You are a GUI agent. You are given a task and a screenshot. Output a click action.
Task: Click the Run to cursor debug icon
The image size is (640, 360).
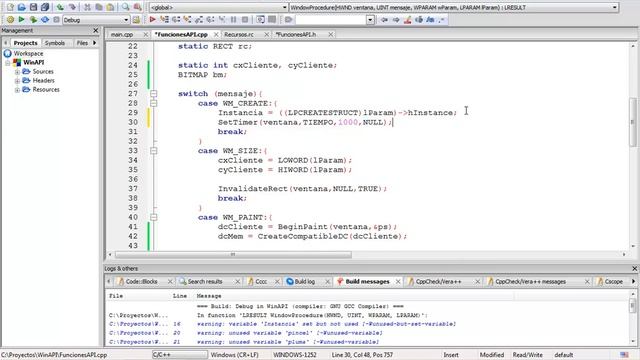point(164,20)
